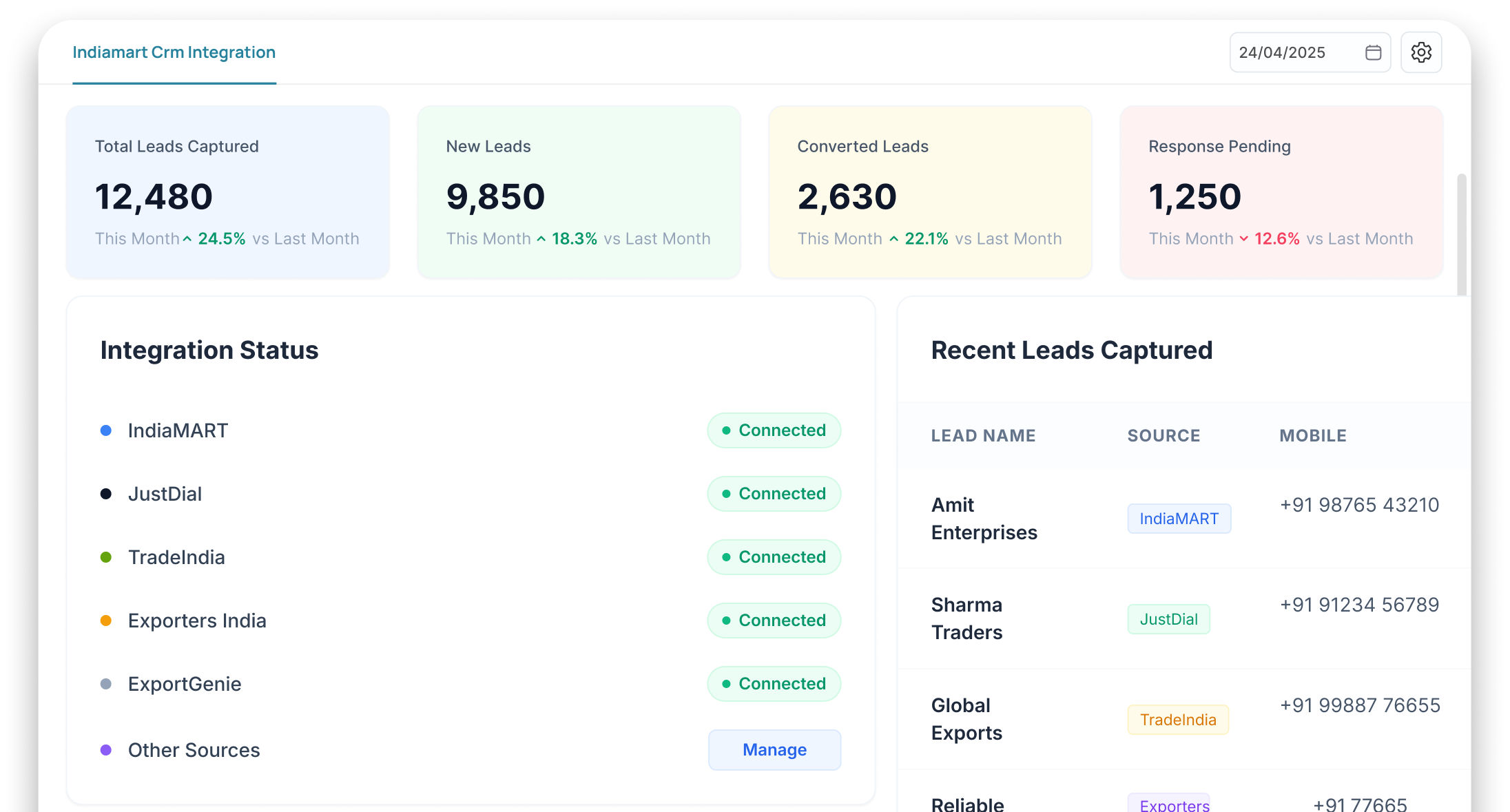Click the purple dot beside Other Sources
This screenshot has height=812, width=1510.
pyautogui.click(x=106, y=750)
